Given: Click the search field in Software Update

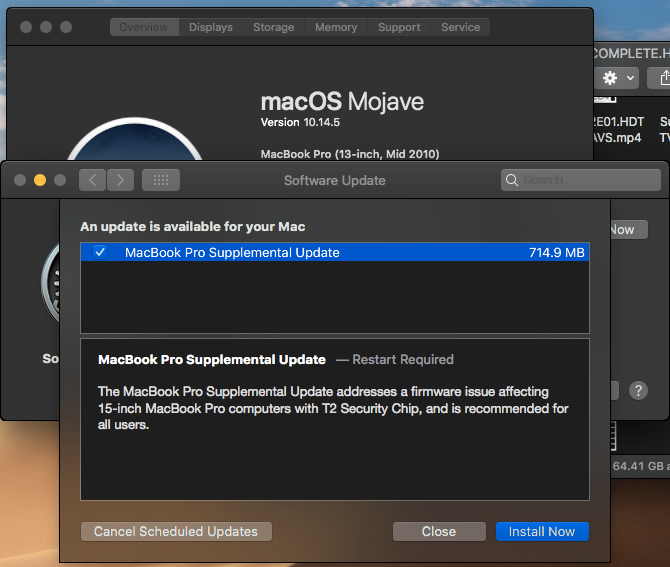Looking at the screenshot, I should click(581, 180).
